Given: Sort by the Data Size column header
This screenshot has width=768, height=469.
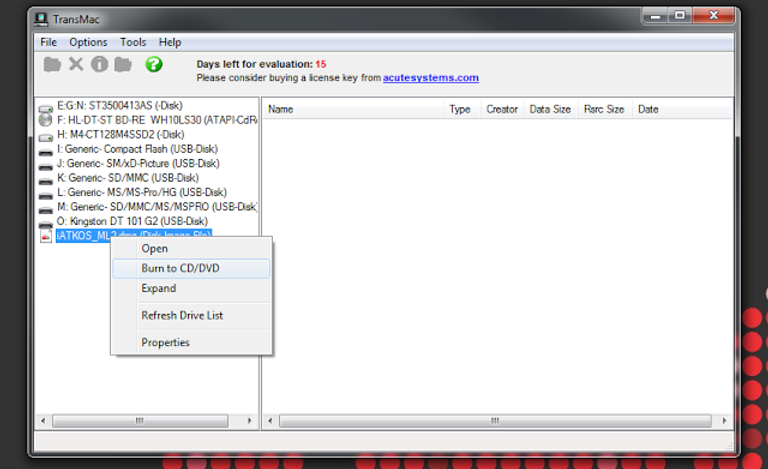Looking at the screenshot, I should coord(550,109).
